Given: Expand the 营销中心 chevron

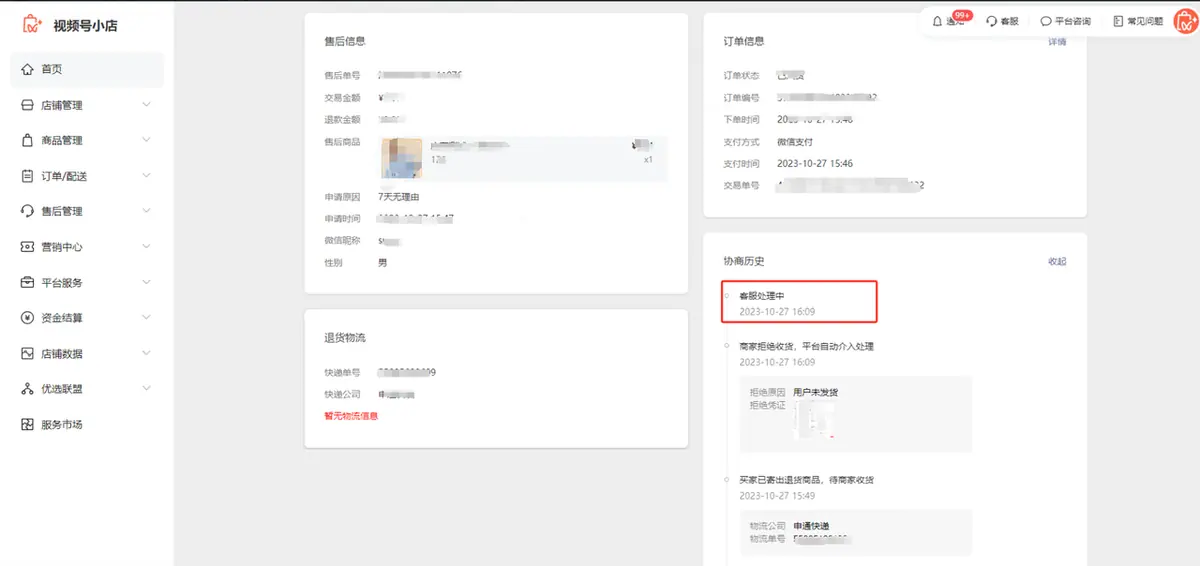Looking at the screenshot, I should (147, 247).
